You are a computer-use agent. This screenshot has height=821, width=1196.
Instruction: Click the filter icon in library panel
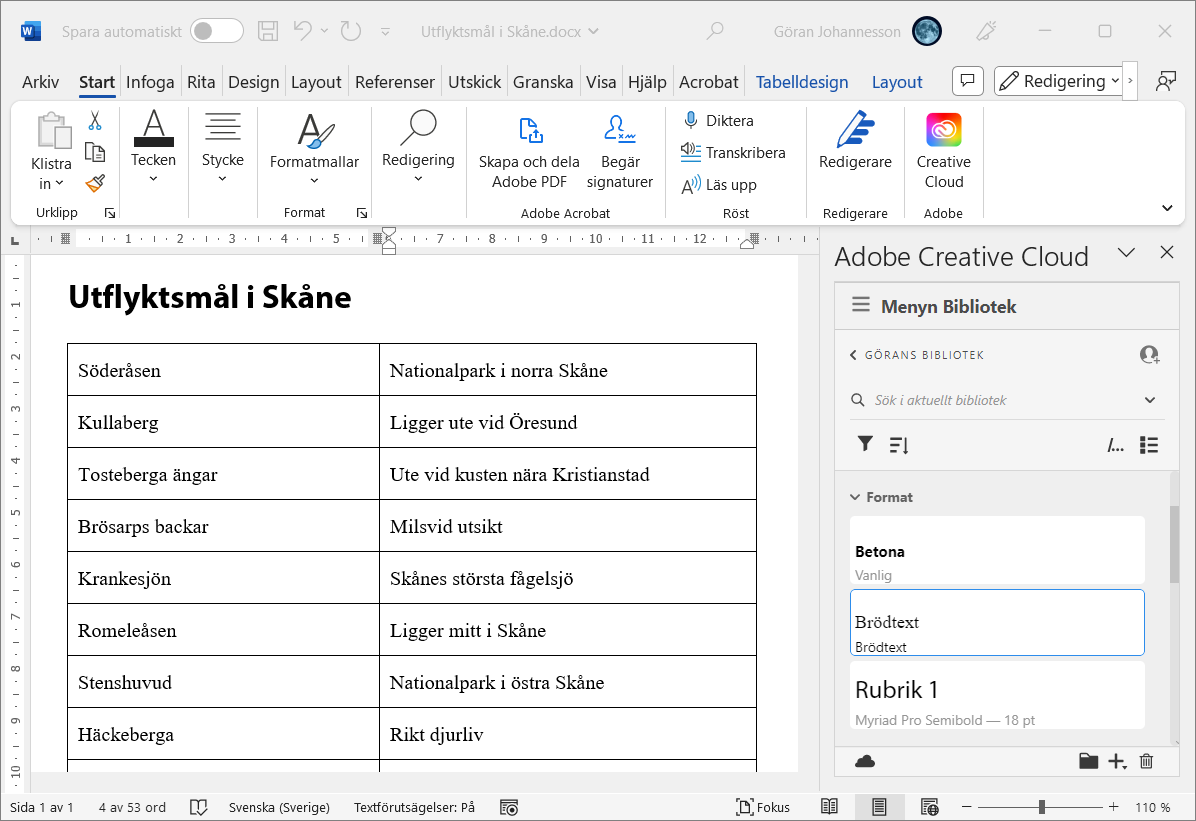pyautogui.click(x=865, y=445)
